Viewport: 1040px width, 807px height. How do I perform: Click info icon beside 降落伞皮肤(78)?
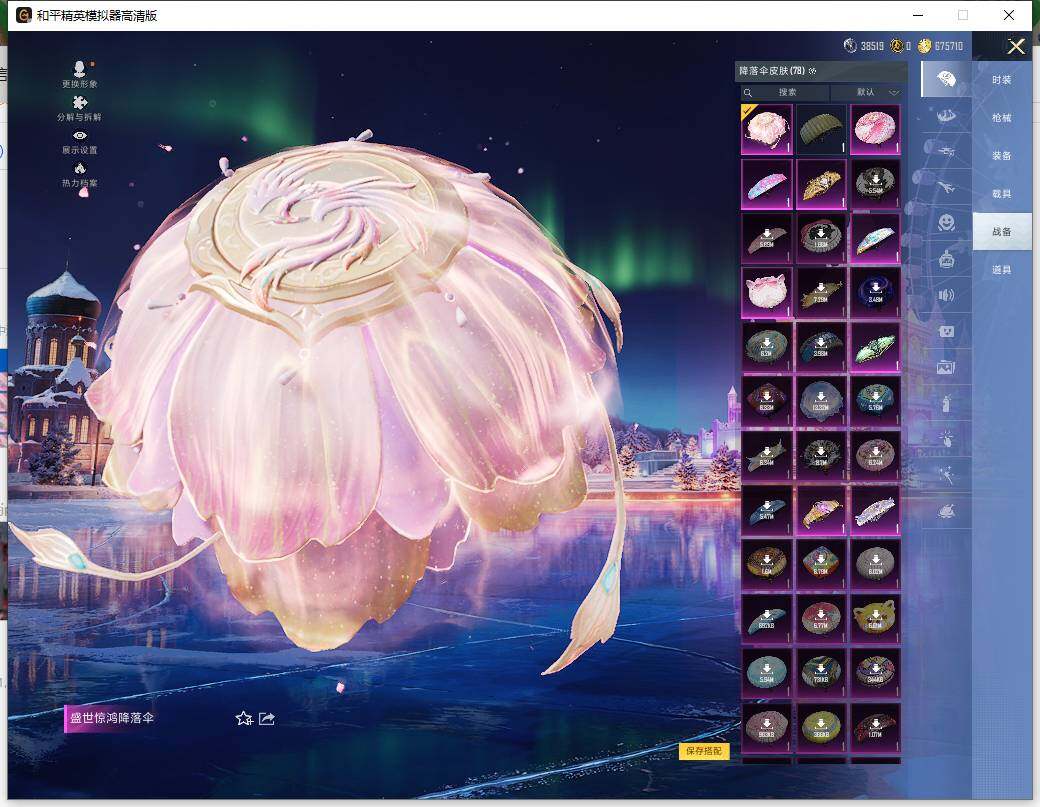[812, 71]
